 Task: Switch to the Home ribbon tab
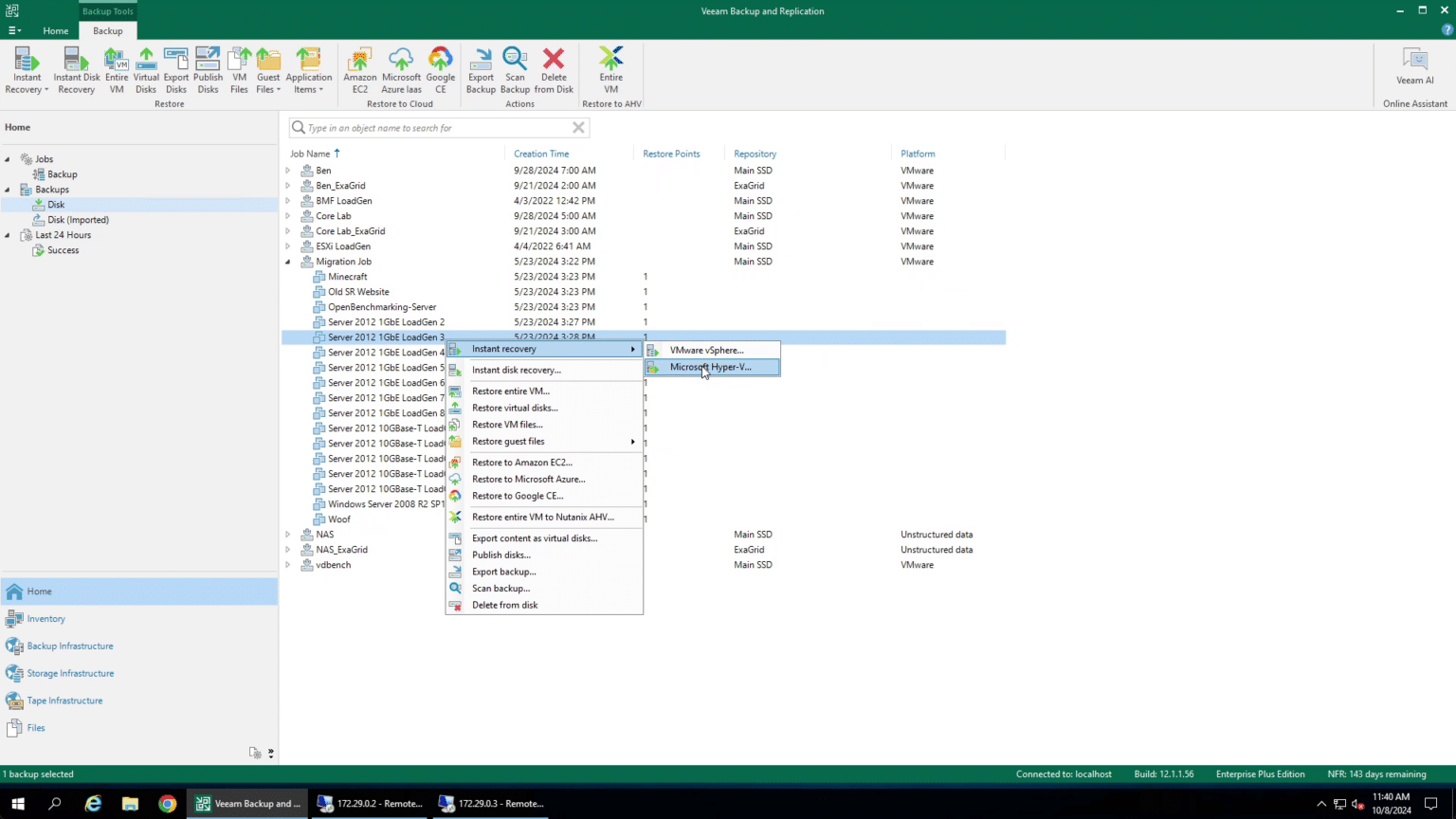(x=56, y=30)
